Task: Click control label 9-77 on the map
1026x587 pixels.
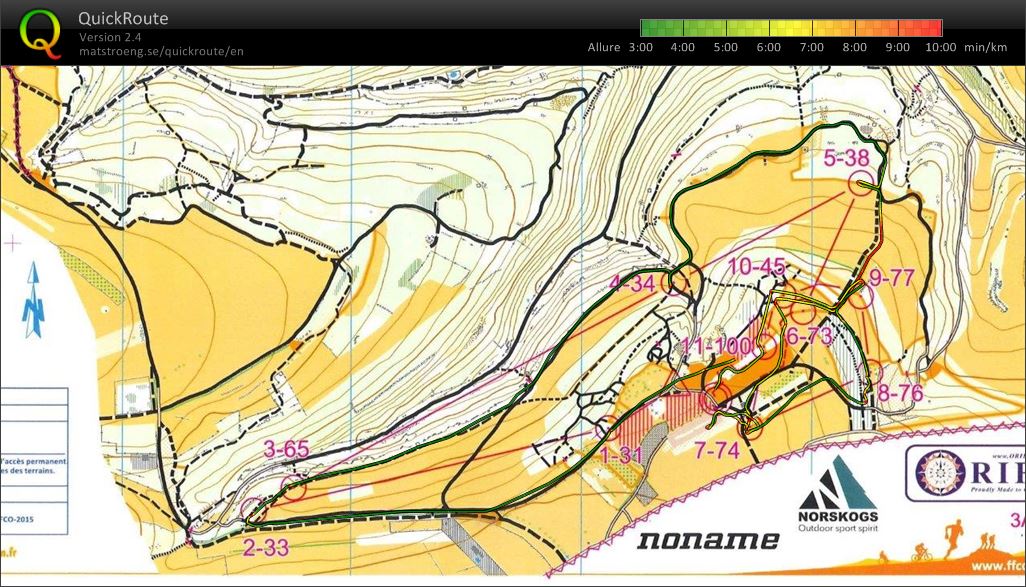Action: (891, 277)
